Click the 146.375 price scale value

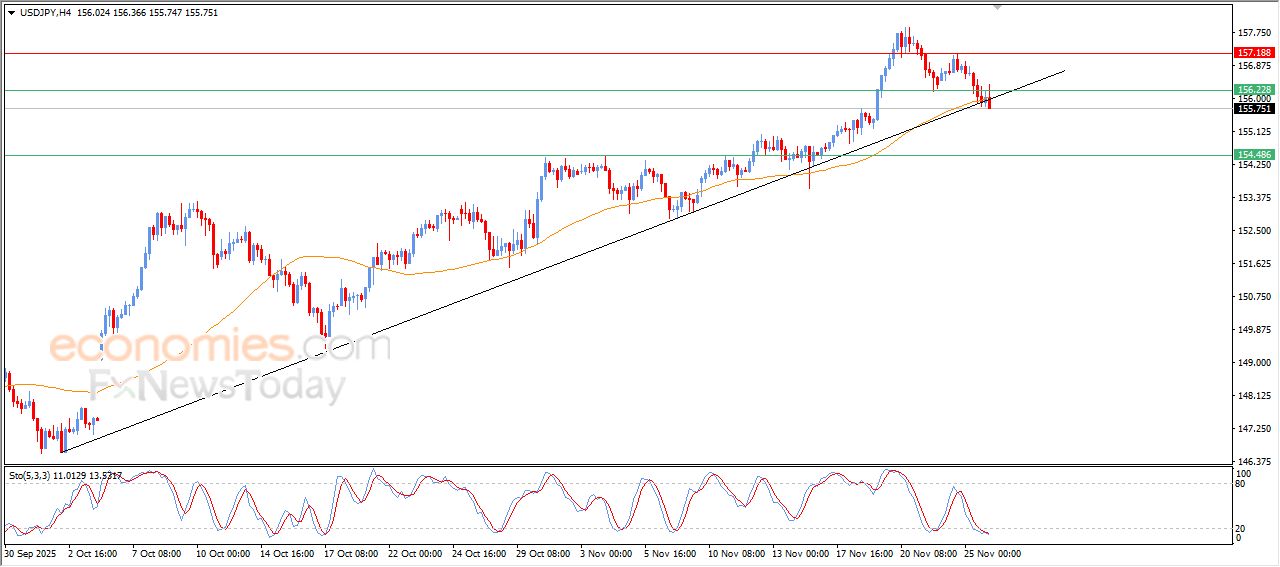[1252, 462]
